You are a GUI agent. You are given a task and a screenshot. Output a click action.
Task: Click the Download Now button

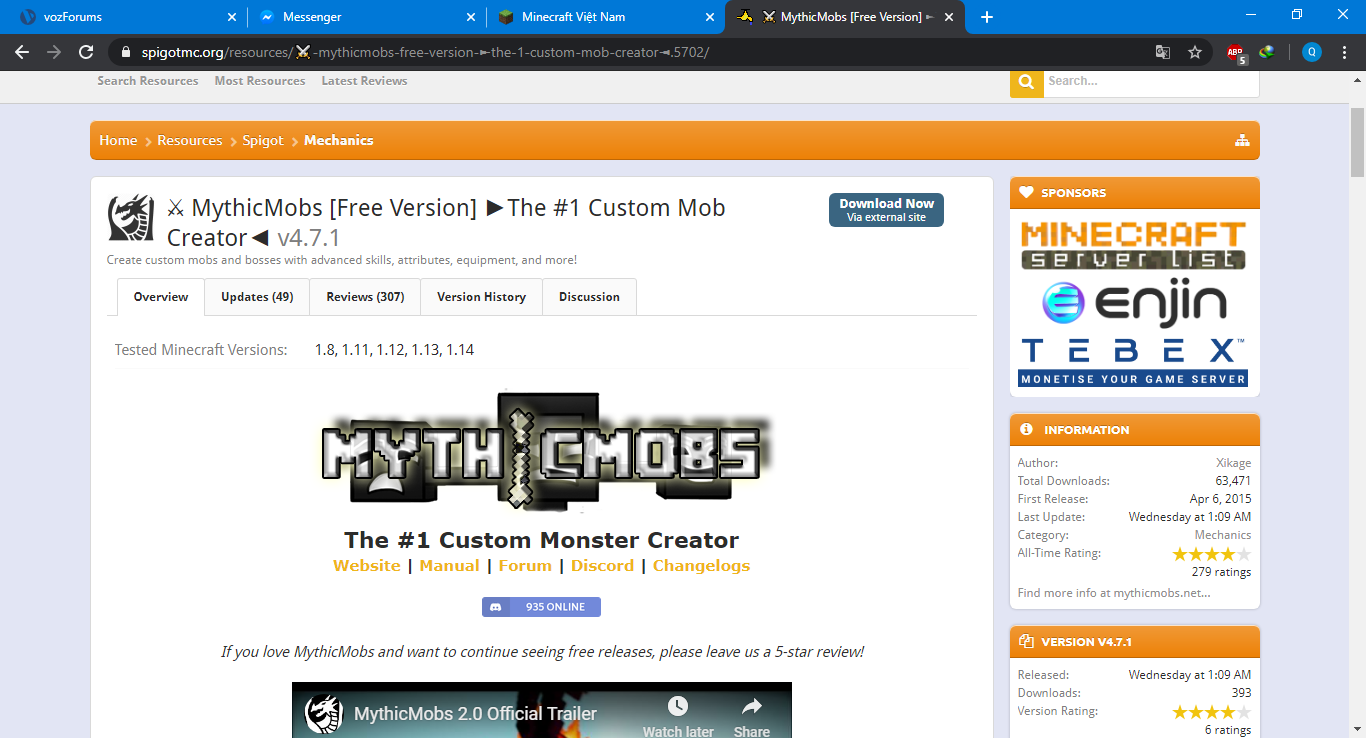coord(886,210)
